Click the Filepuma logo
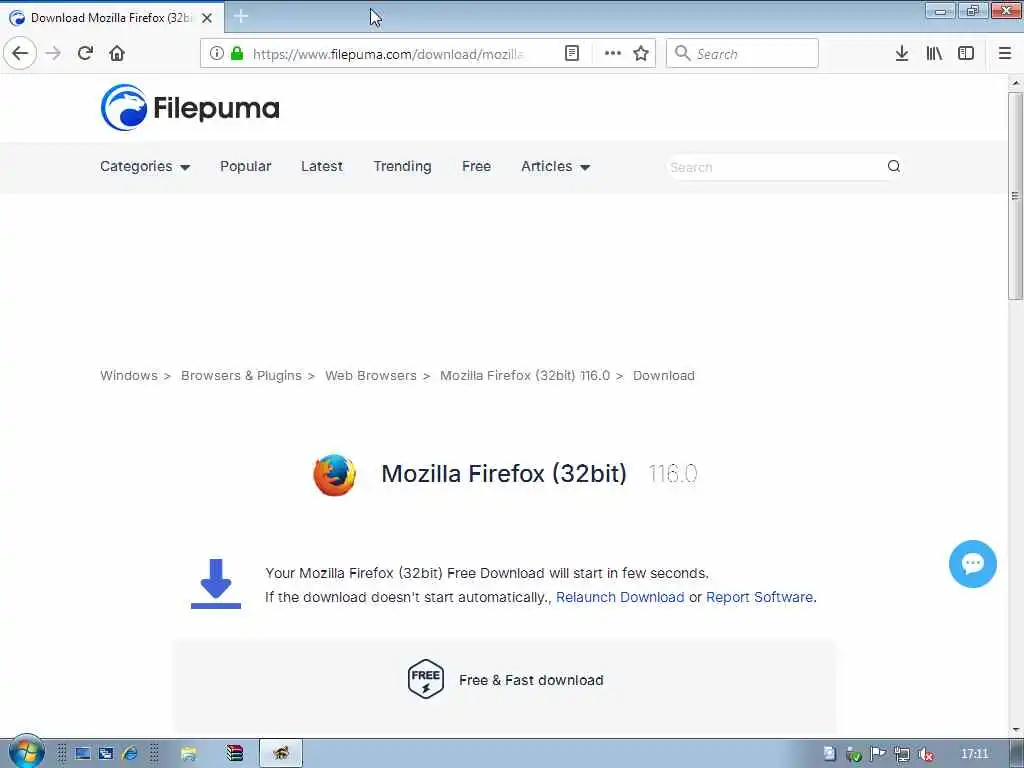Viewport: 1024px width, 768px height. [x=190, y=108]
